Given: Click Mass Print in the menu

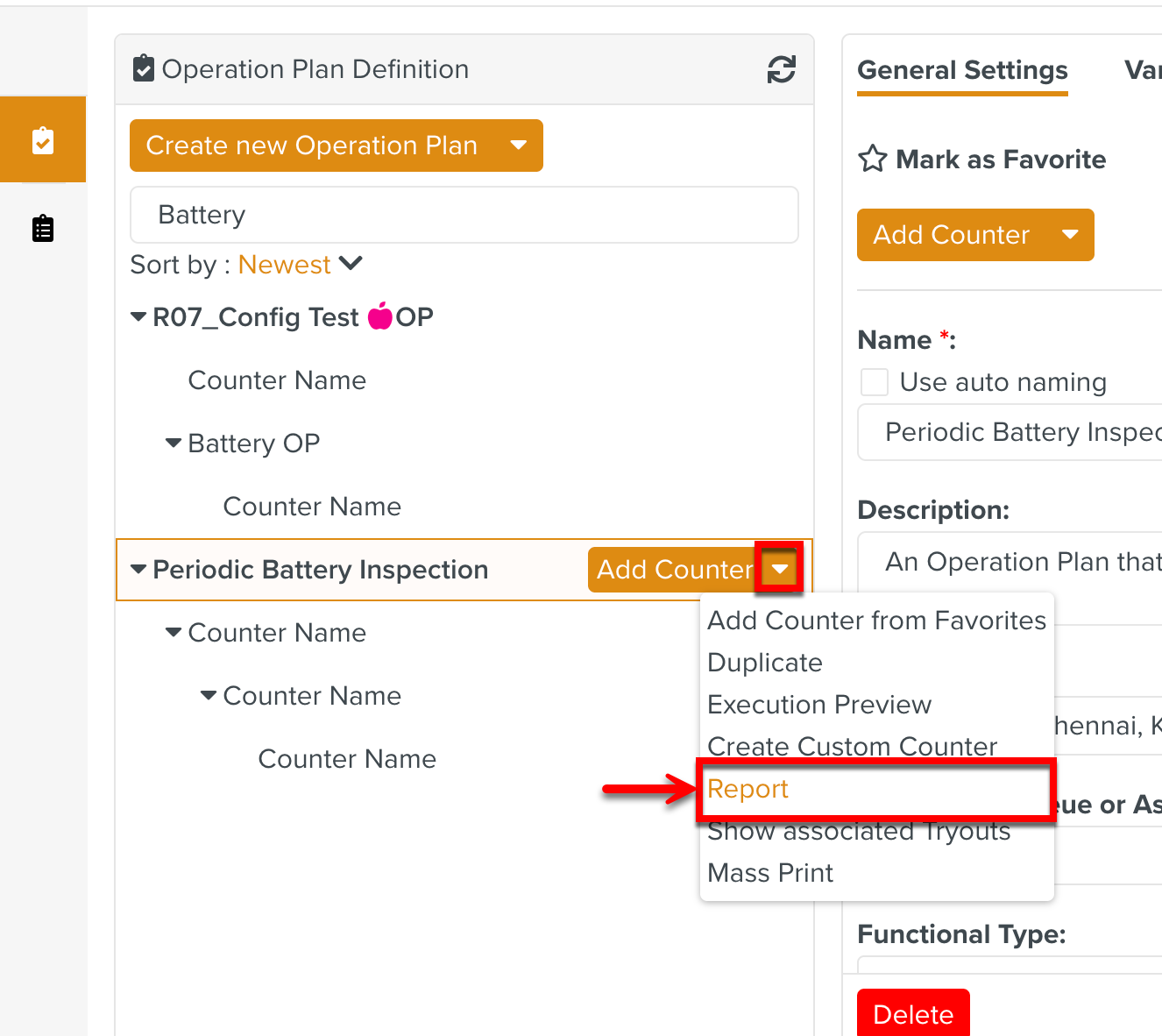Looking at the screenshot, I should [769, 873].
